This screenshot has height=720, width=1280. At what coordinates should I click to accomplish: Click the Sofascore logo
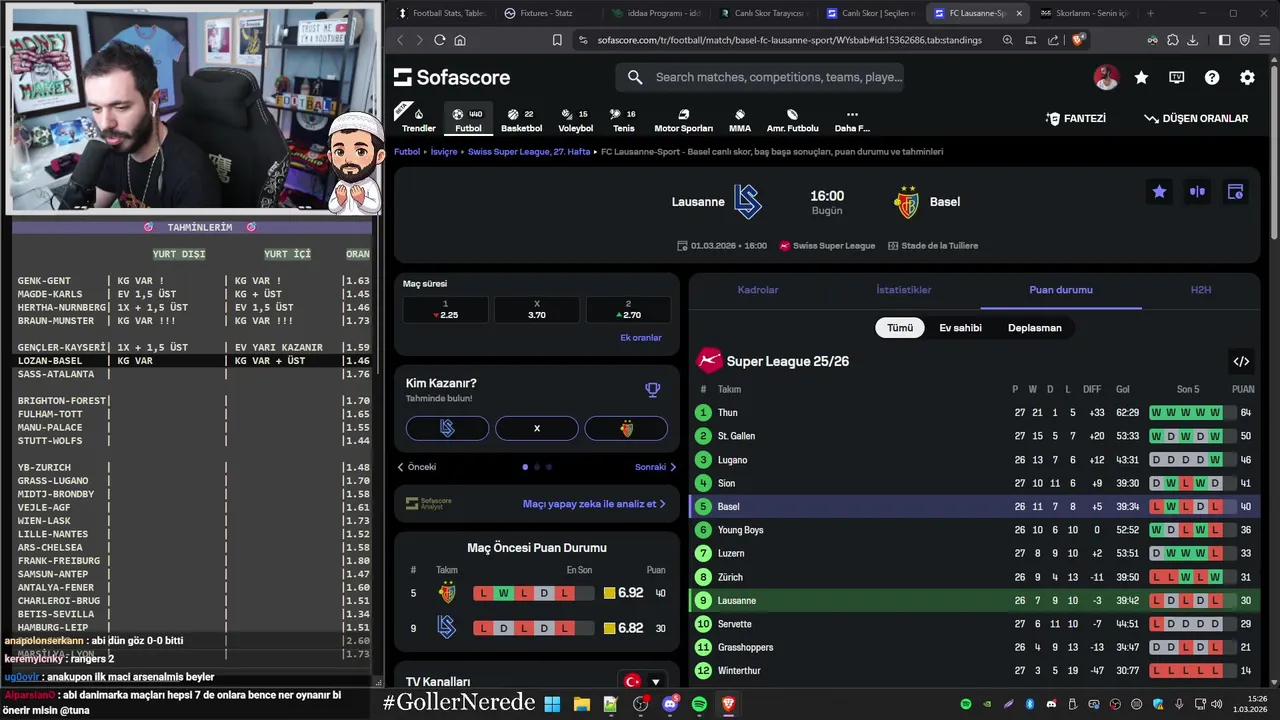452,77
